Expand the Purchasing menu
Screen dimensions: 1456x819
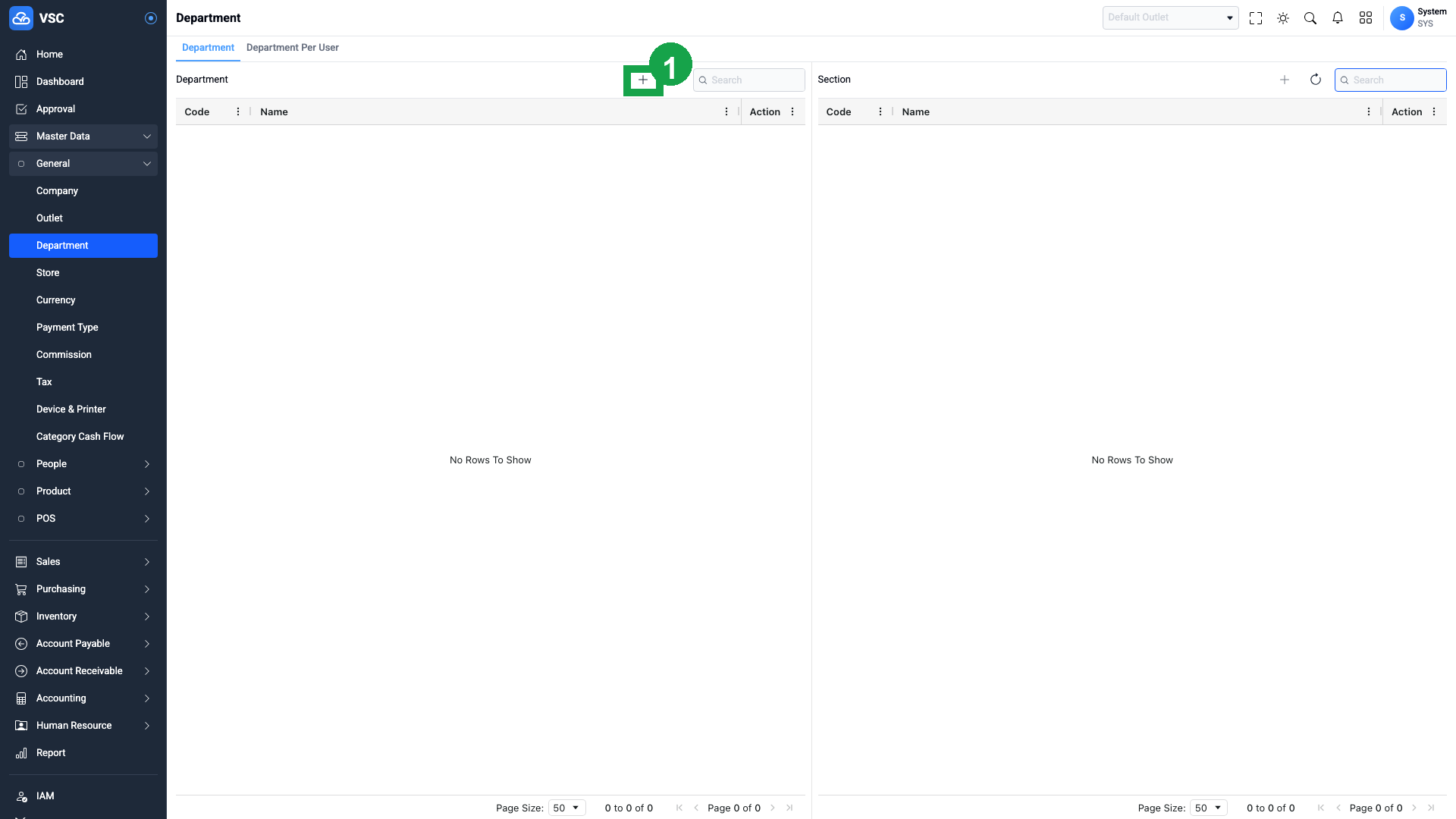[83, 589]
